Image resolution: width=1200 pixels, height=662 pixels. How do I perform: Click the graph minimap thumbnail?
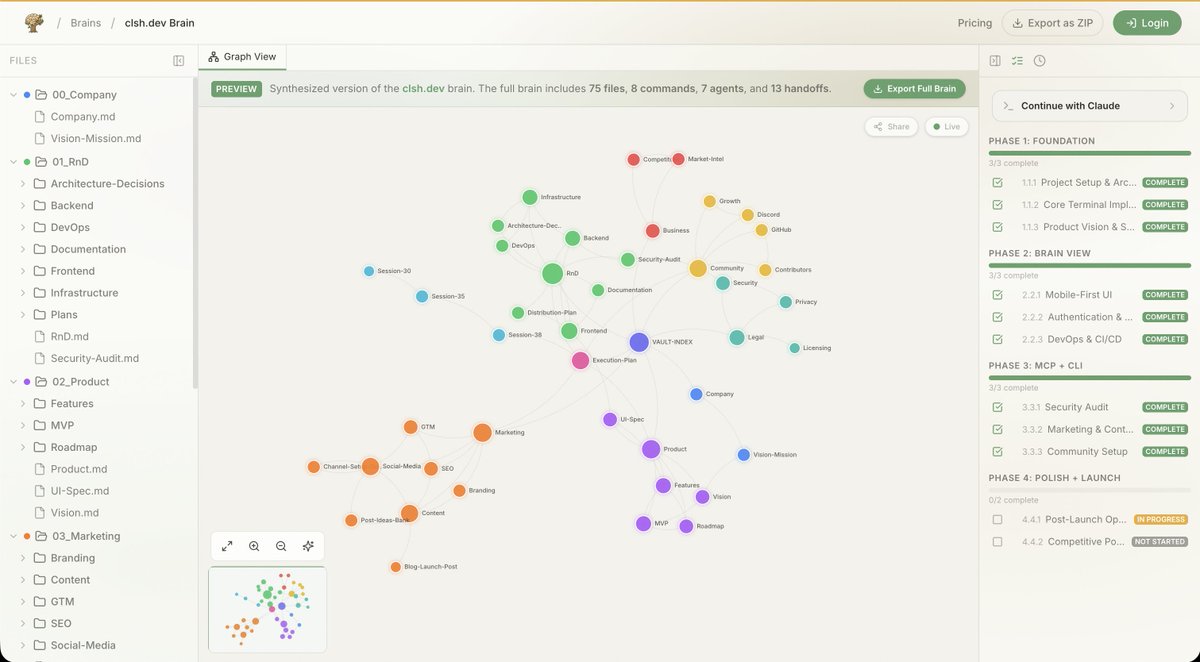click(x=267, y=609)
